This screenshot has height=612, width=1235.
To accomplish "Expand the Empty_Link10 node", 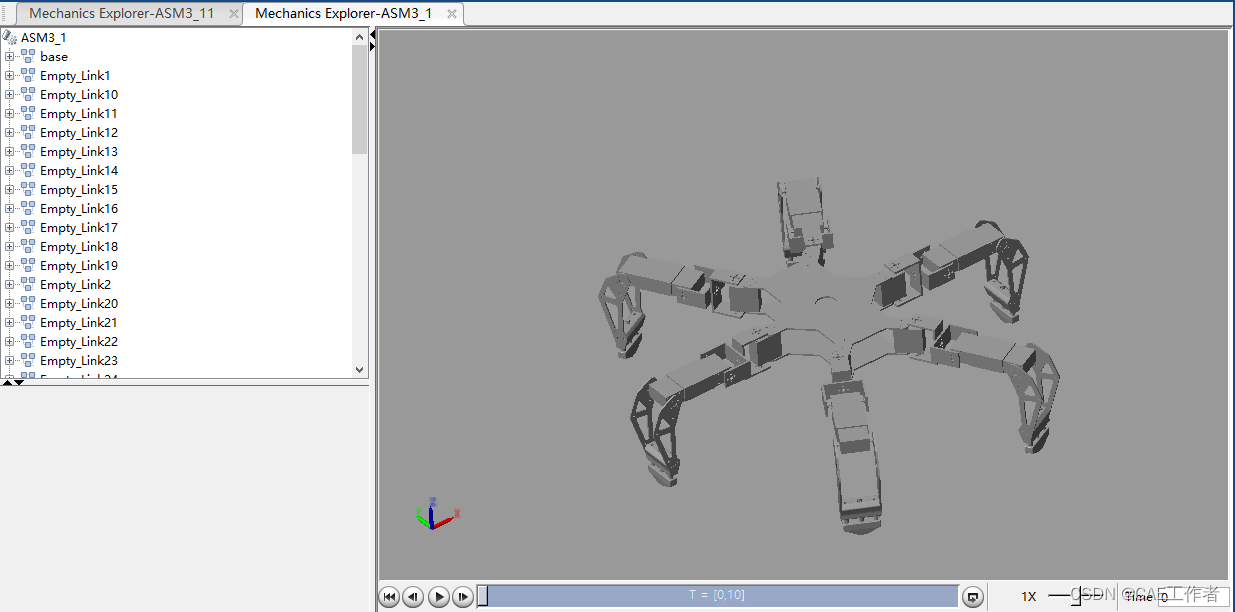I will [9, 95].
